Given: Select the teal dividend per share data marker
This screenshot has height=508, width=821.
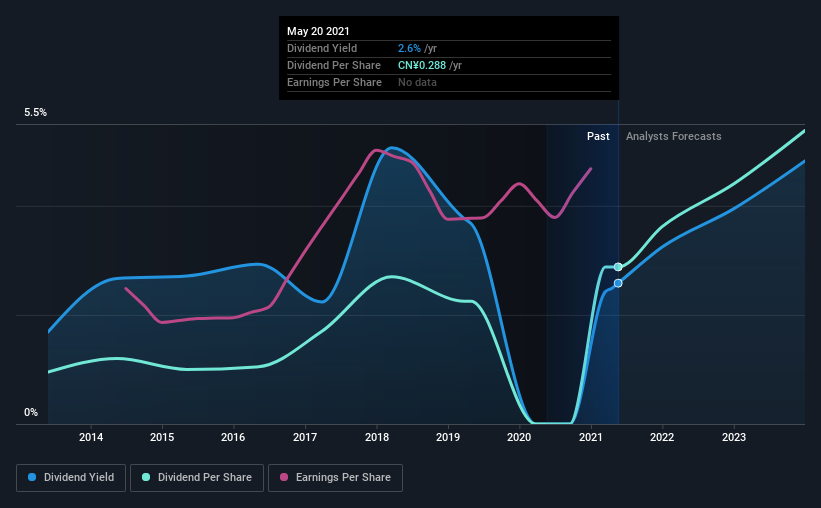Looking at the screenshot, I should pyautogui.click(x=618, y=267).
